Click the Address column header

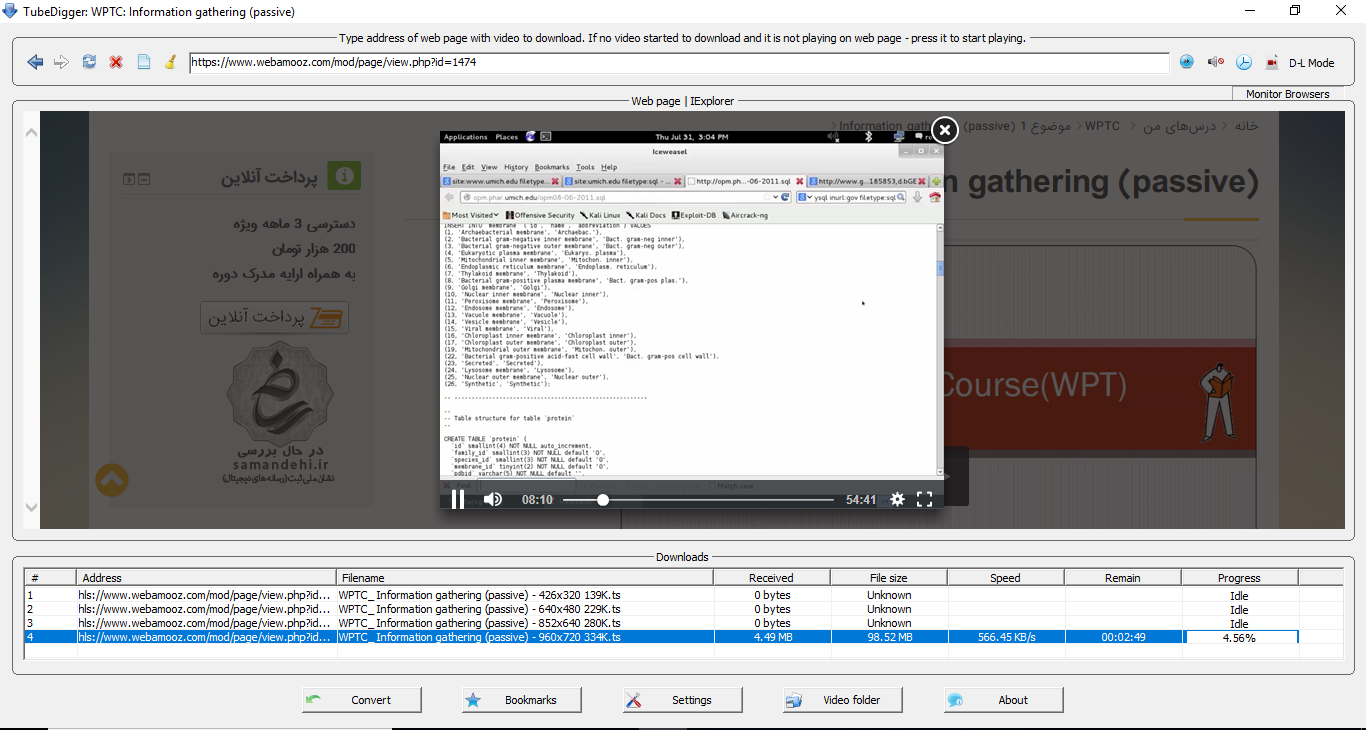click(206, 578)
